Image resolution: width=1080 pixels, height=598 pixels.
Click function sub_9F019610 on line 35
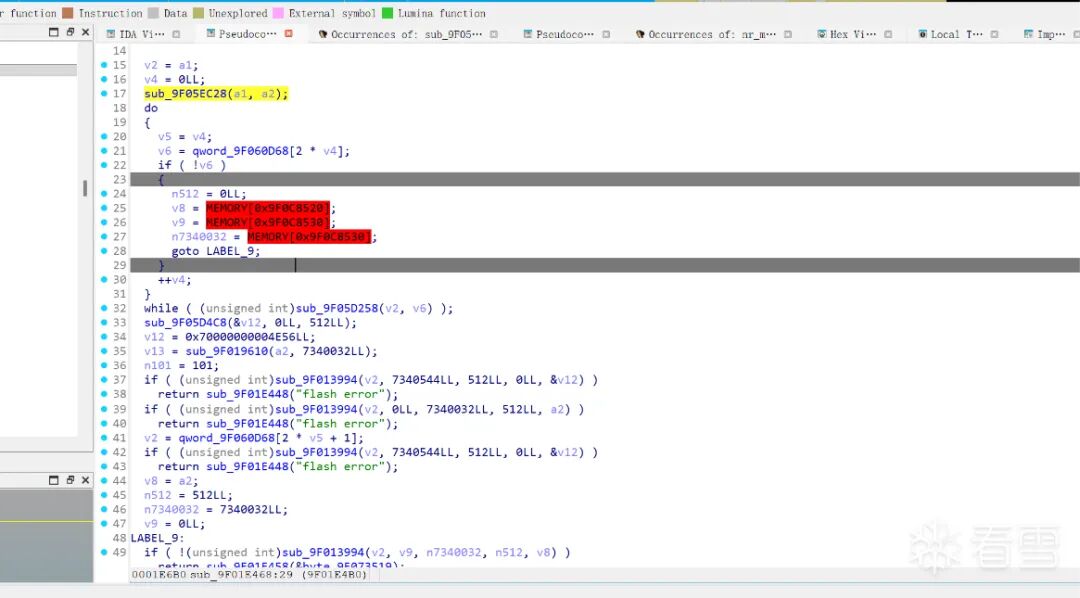click(227, 351)
